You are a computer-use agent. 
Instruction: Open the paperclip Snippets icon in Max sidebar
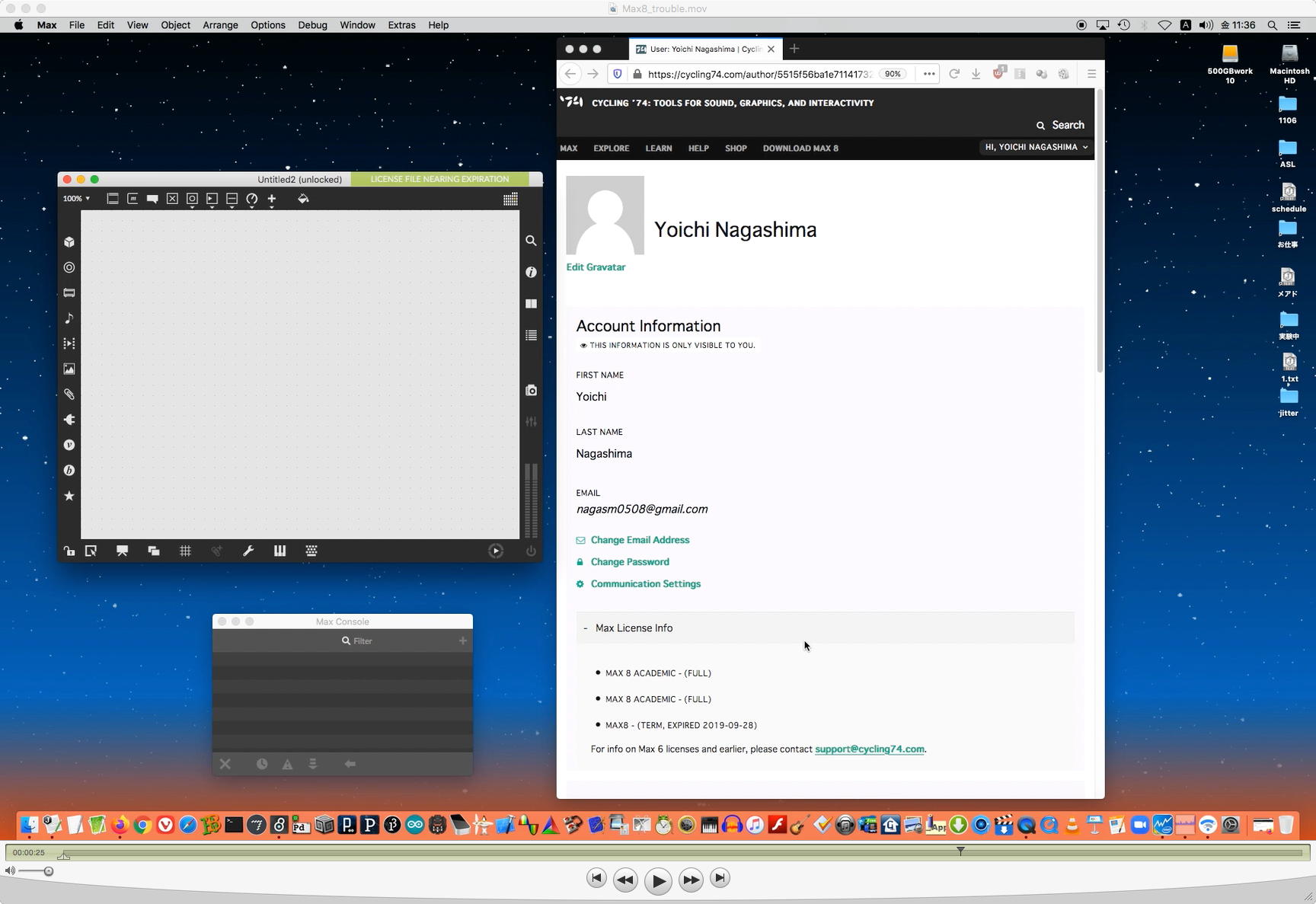pos(69,395)
